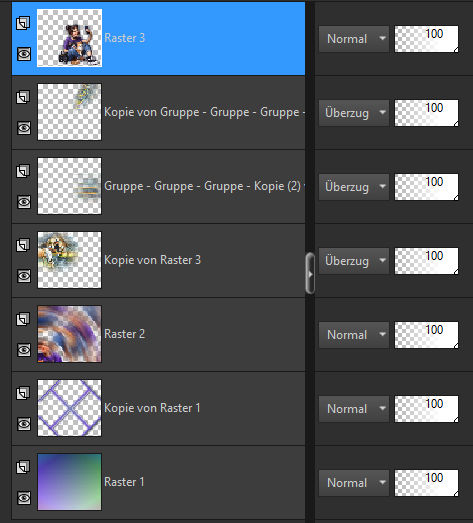Click layer type icon of Kopie von Raster 1
Viewport: 473px width, 523px height.
coord(23,393)
